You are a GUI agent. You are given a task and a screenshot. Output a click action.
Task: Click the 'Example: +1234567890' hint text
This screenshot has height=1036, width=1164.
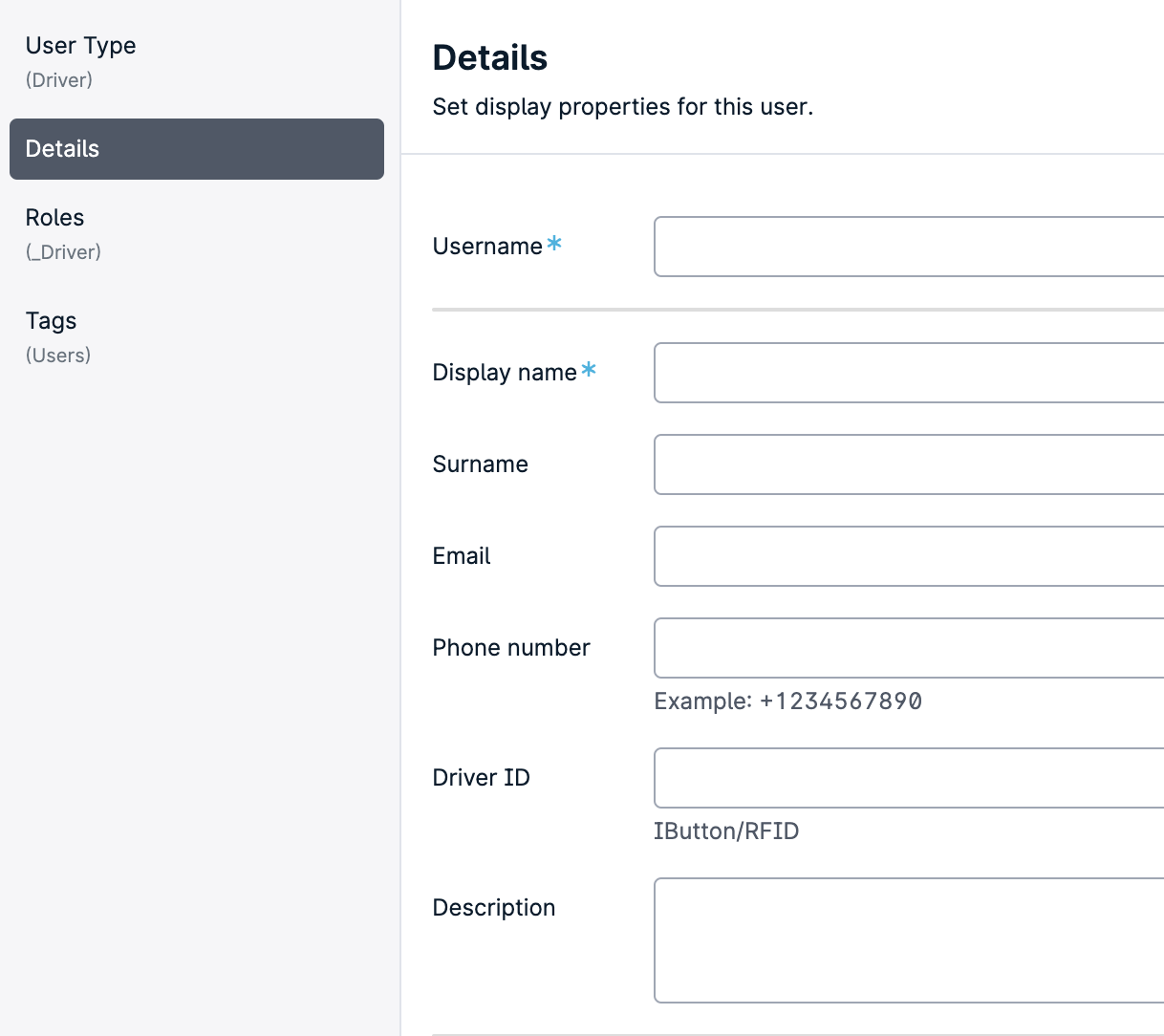click(x=788, y=701)
